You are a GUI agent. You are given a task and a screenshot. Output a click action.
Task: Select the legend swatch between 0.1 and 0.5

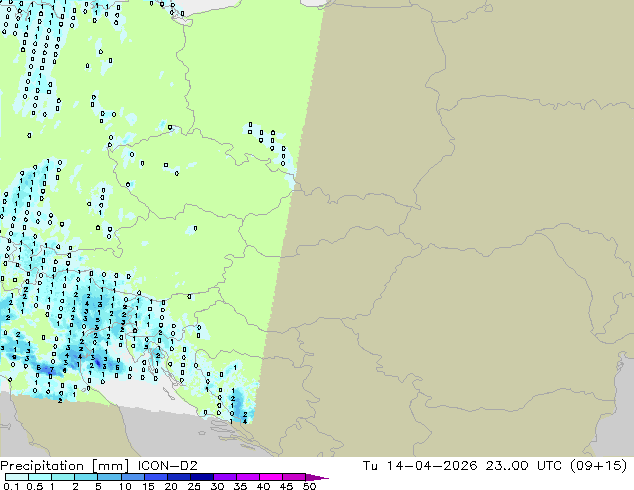[x=17, y=477]
